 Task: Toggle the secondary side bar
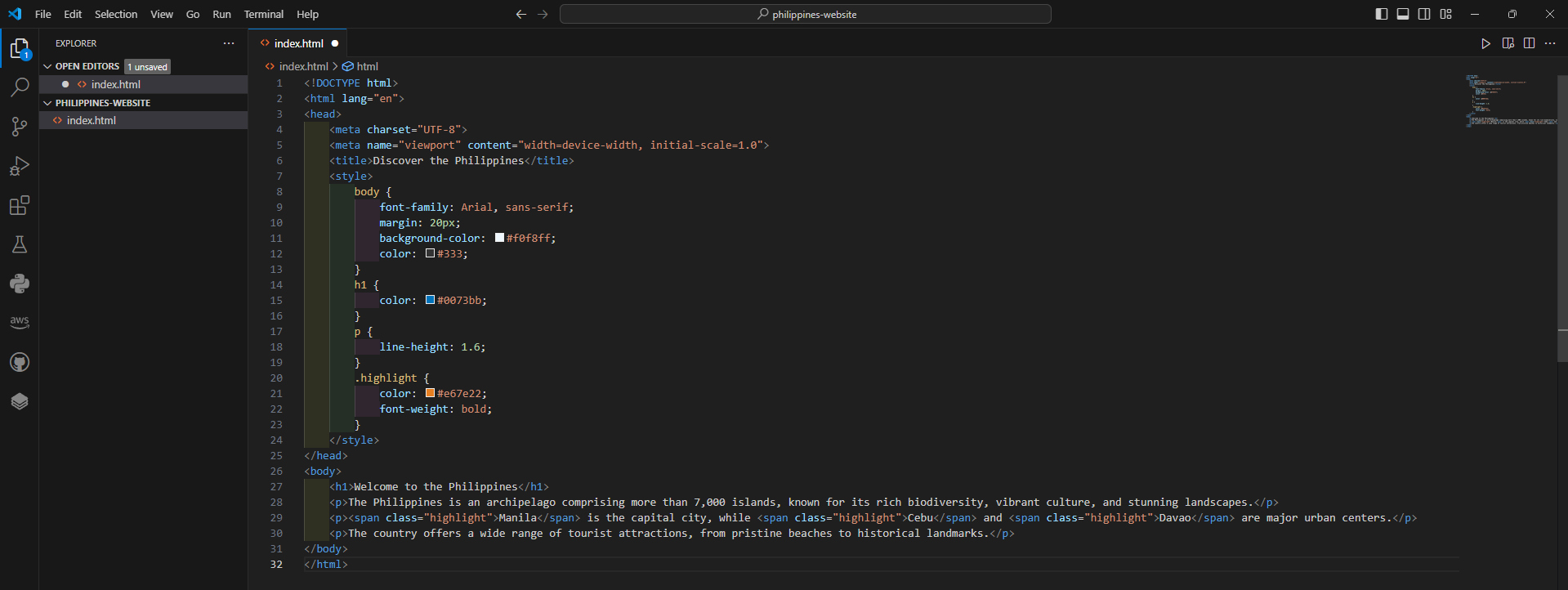point(1424,14)
